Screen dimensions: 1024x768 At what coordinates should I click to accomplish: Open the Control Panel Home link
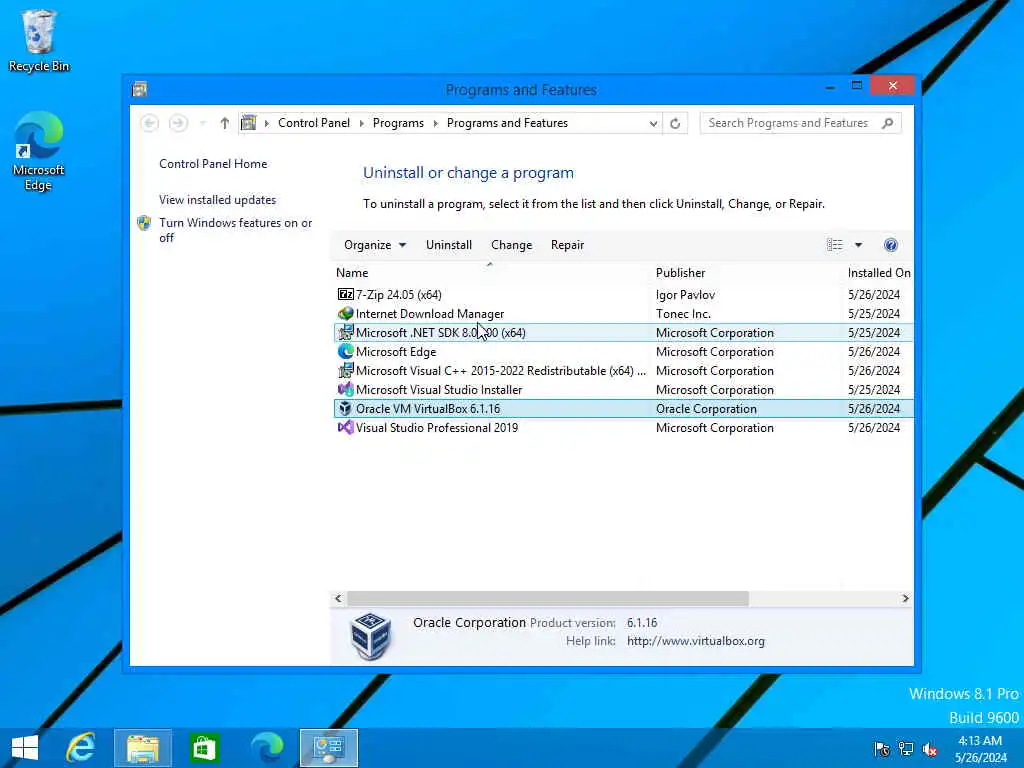[x=213, y=164]
